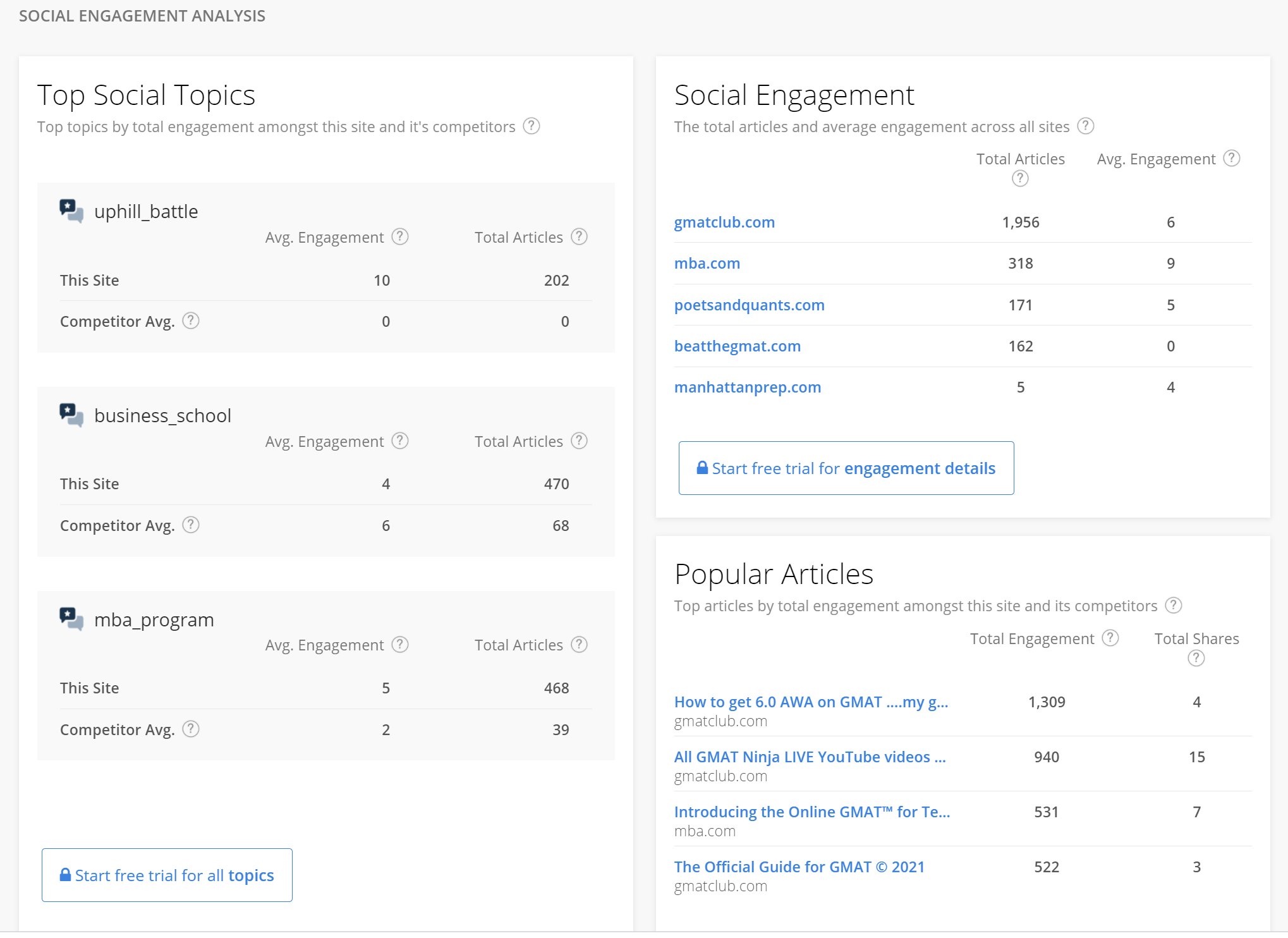Click help icon under Total Shares header
The image size is (1288, 938).
[1196, 658]
